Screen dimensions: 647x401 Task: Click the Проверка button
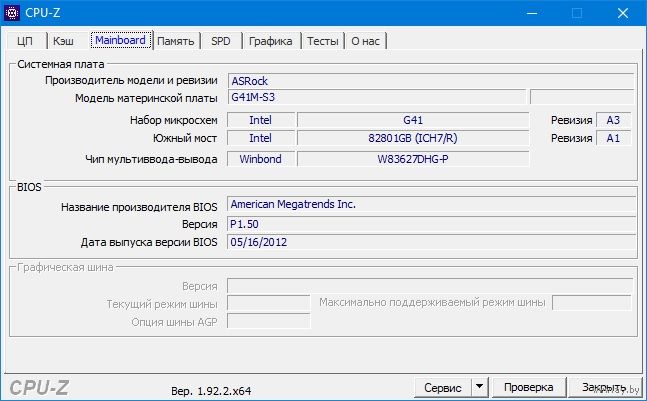click(x=529, y=387)
